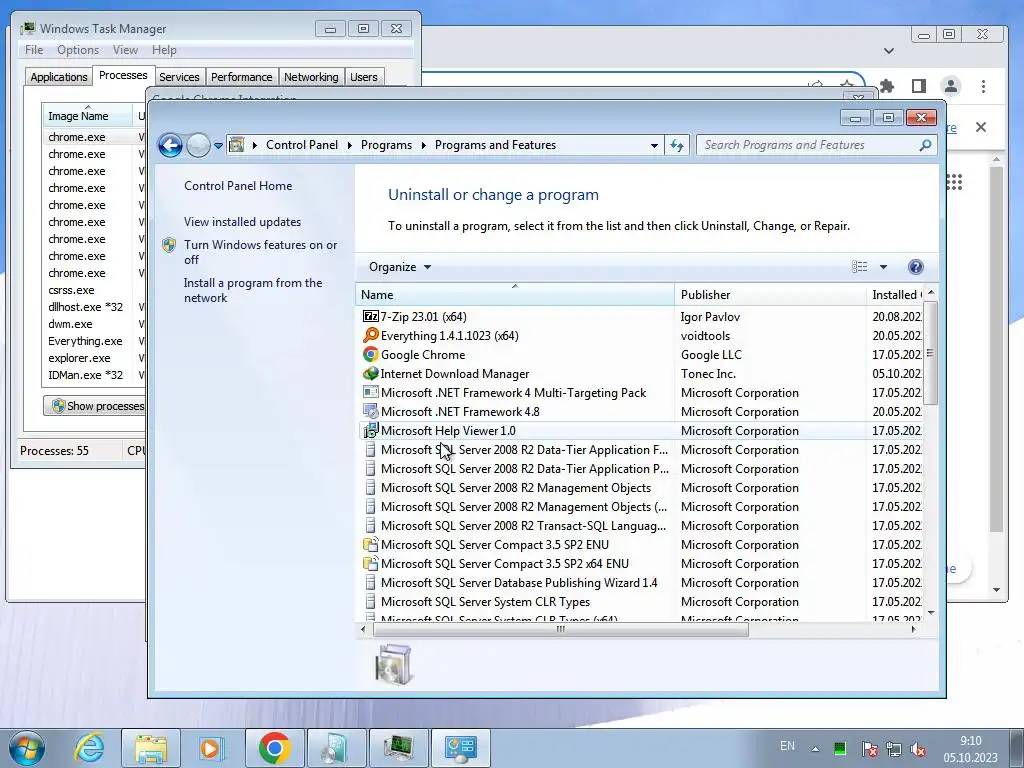Click the vertical scrollbar of programs list
This screenshot has height=768, width=1024.
pyautogui.click(x=931, y=353)
